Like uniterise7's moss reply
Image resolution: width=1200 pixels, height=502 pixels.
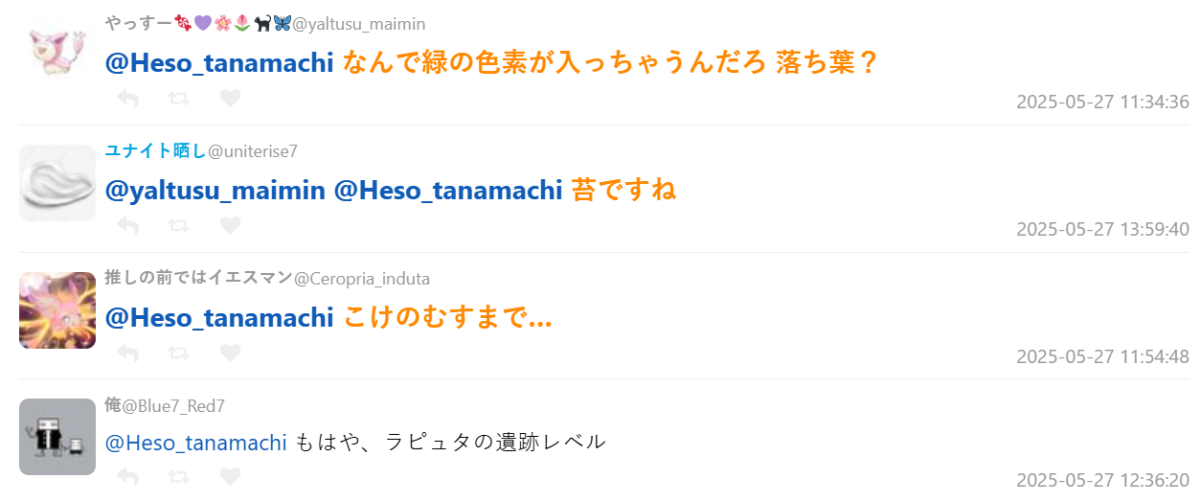[230, 225]
